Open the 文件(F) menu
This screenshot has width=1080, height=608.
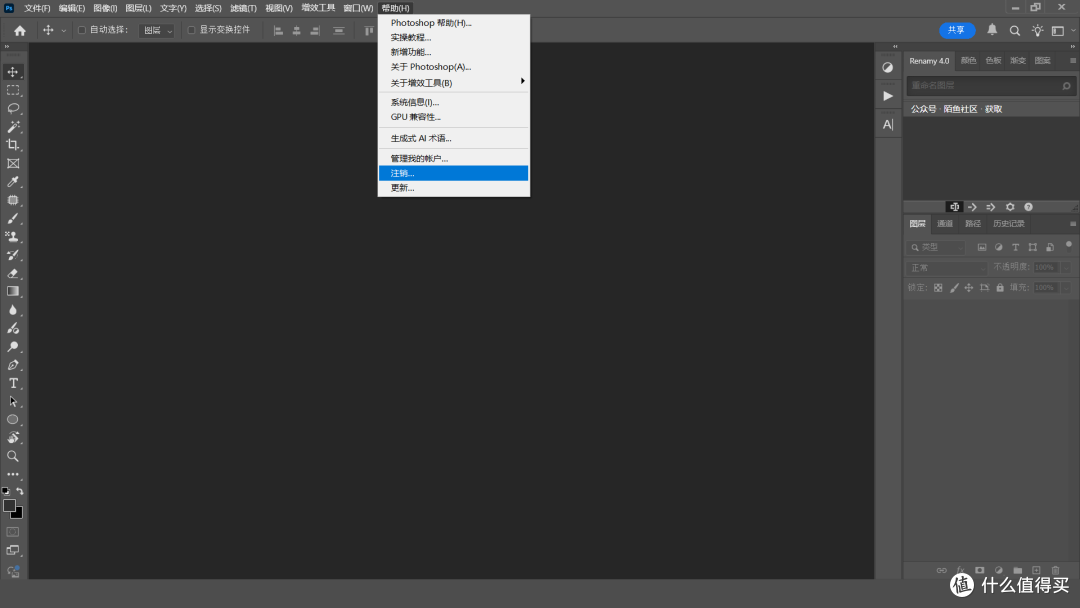pos(37,8)
